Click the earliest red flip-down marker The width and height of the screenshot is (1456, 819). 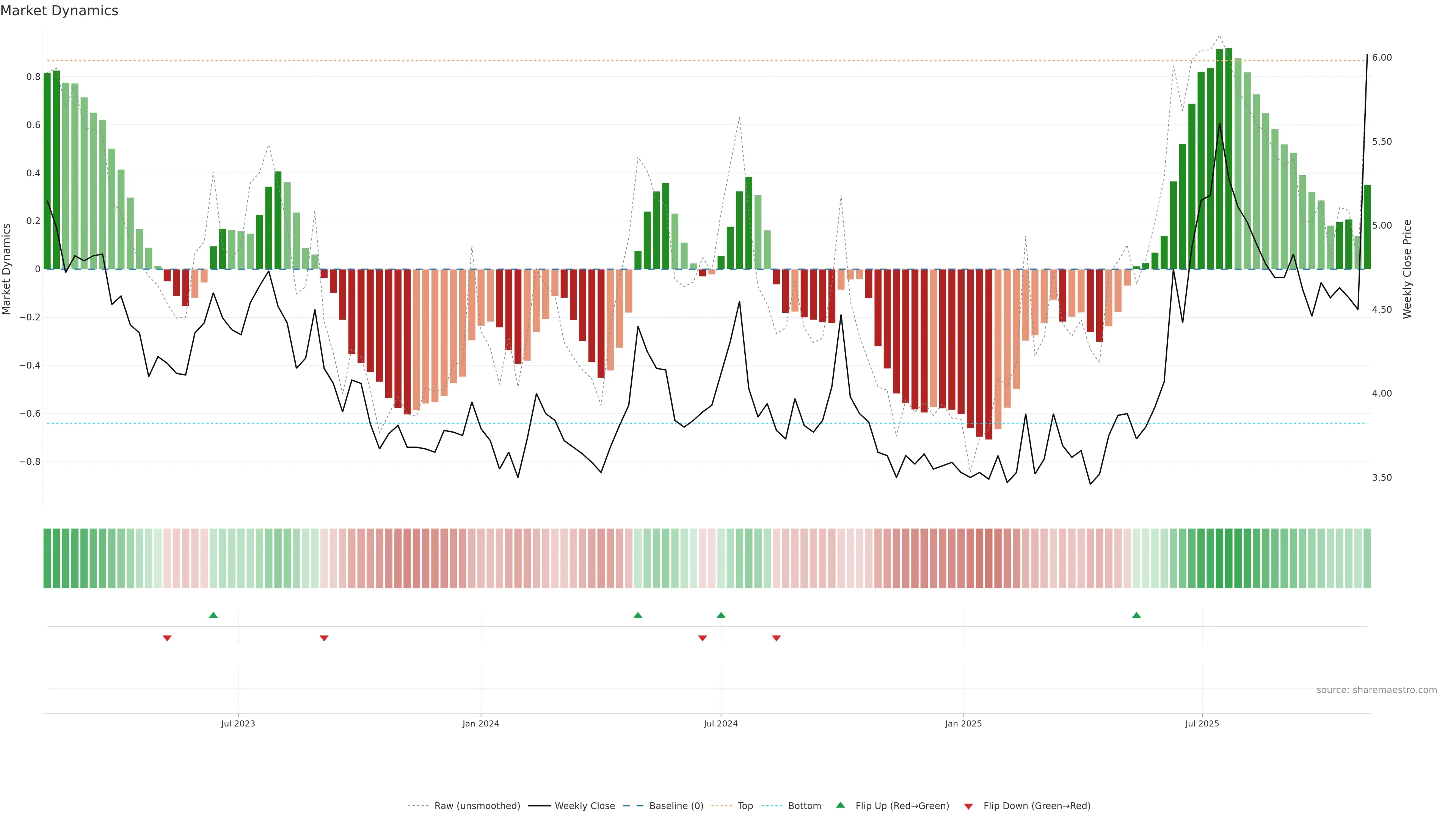click(167, 638)
